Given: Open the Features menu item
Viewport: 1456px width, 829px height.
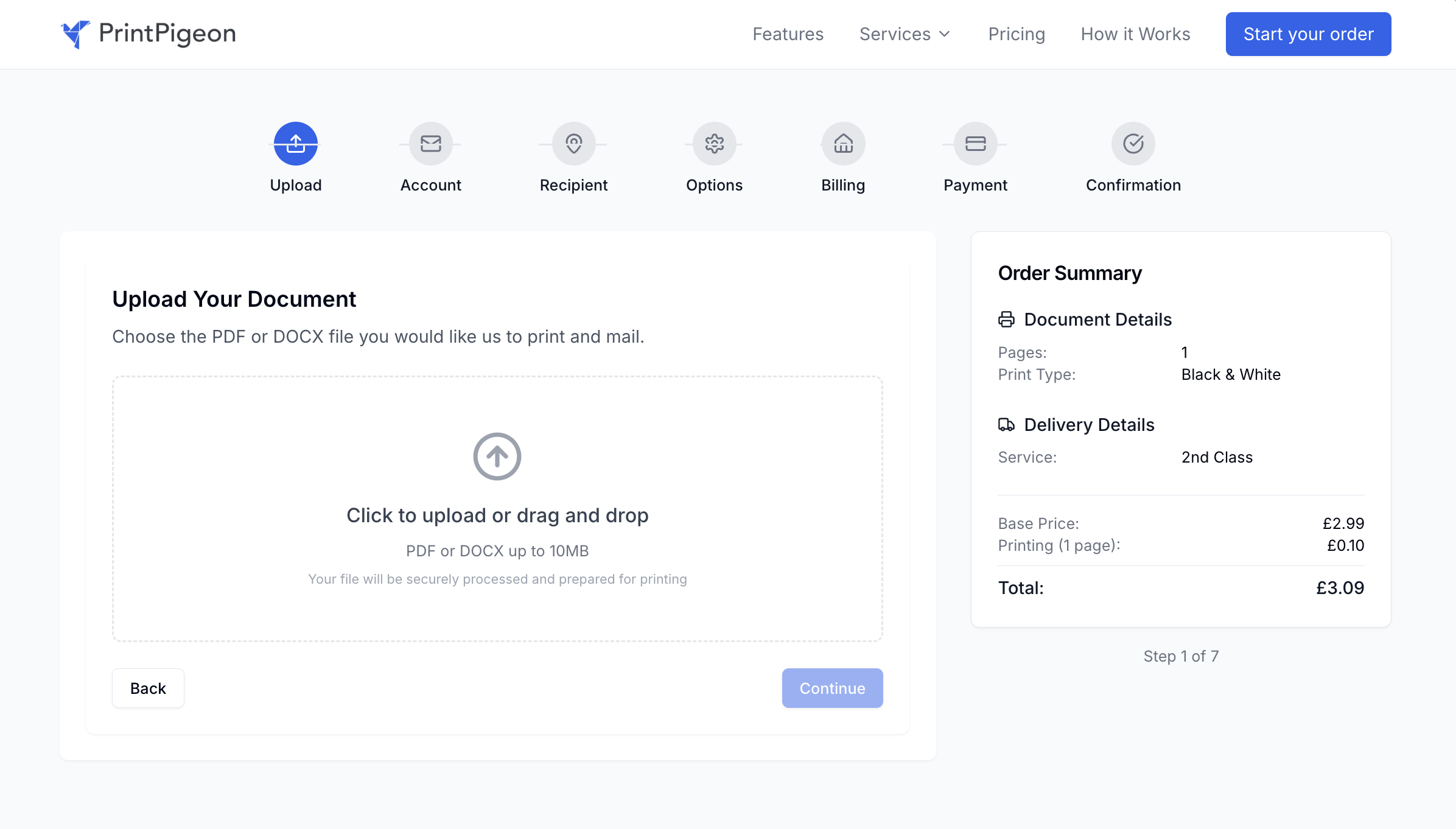Looking at the screenshot, I should [x=788, y=34].
